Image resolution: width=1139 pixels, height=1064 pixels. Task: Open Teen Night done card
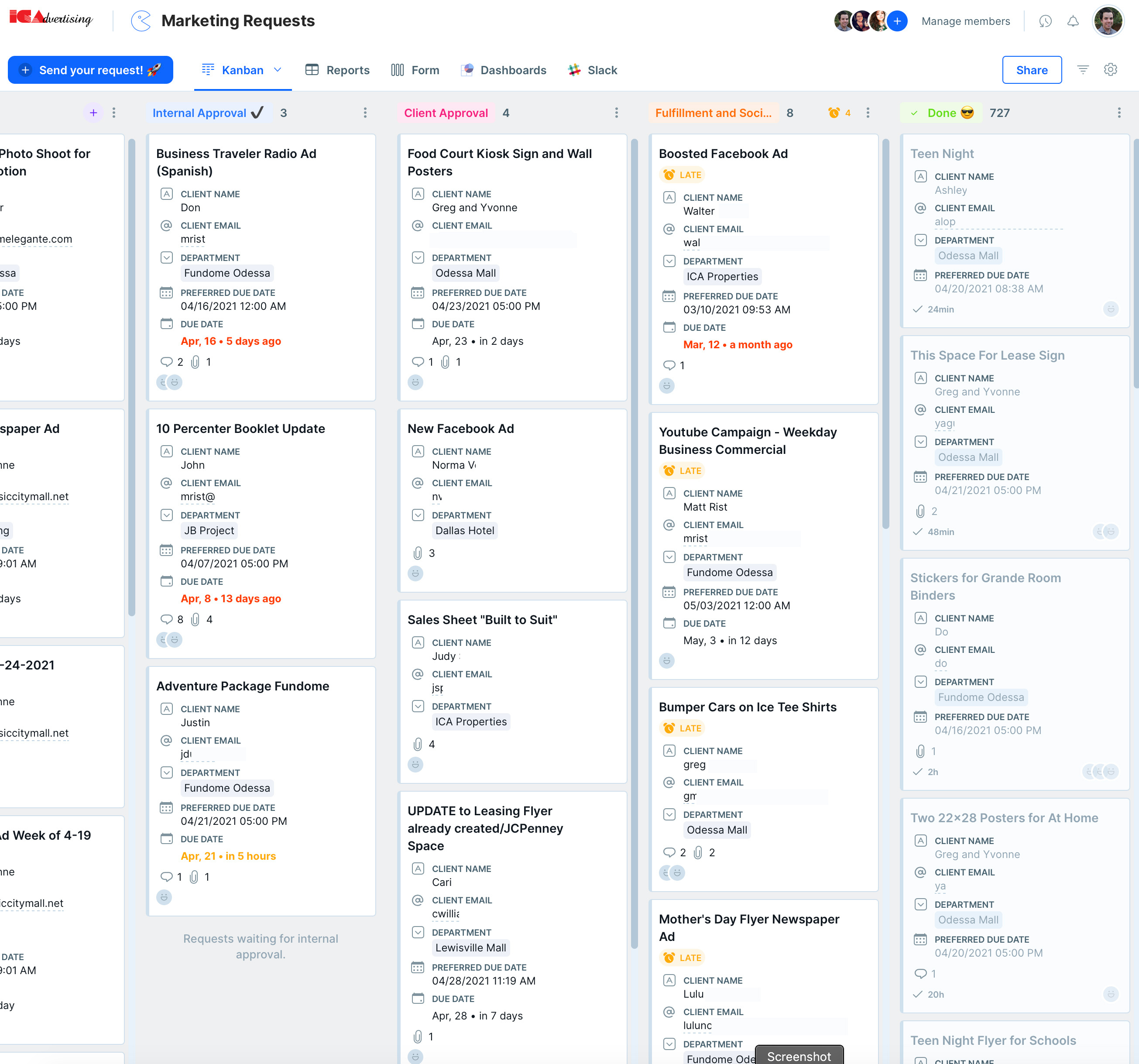point(1015,231)
